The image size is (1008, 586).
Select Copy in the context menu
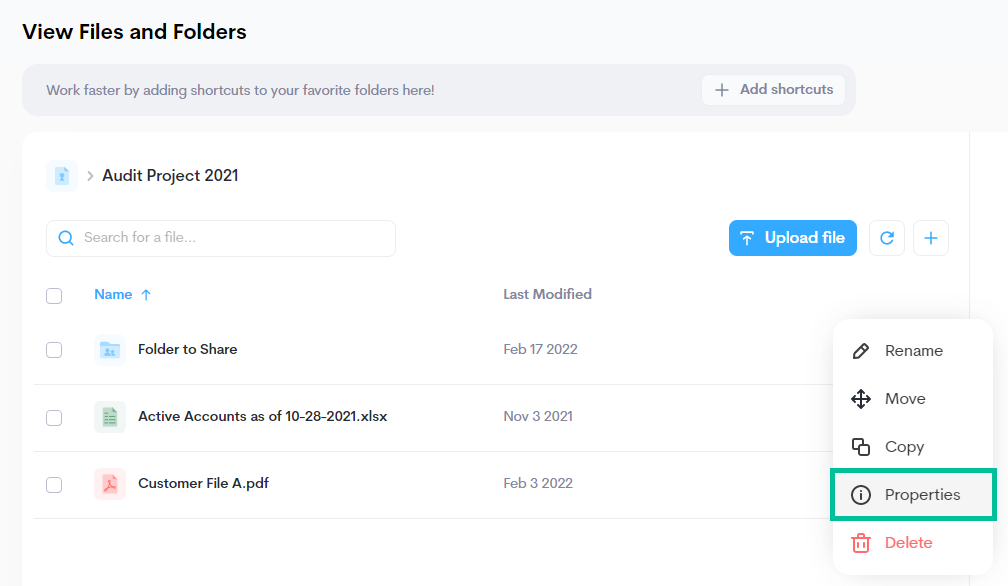coord(904,447)
